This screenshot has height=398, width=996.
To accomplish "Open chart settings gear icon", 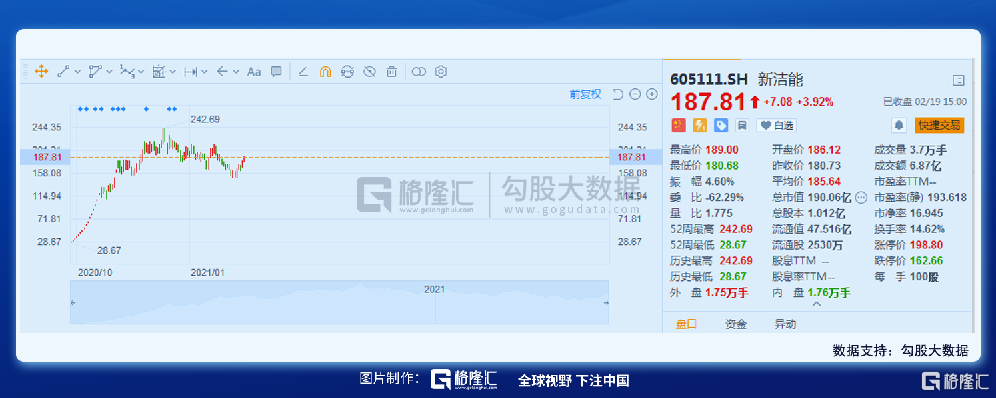I will coord(441,72).
